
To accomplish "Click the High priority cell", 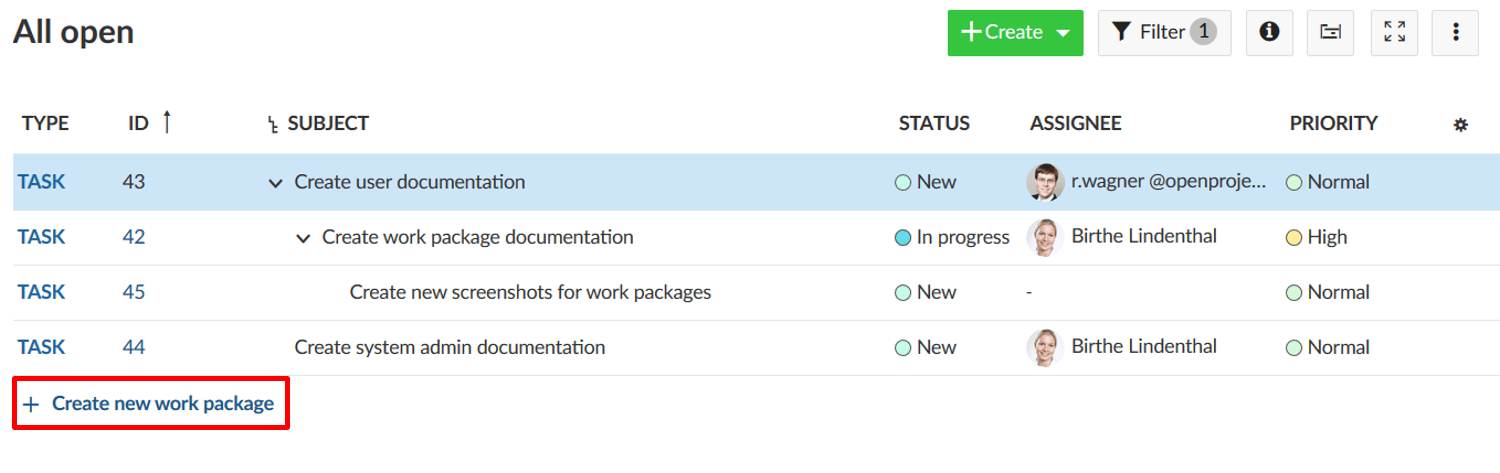I will click(1317, 238).
